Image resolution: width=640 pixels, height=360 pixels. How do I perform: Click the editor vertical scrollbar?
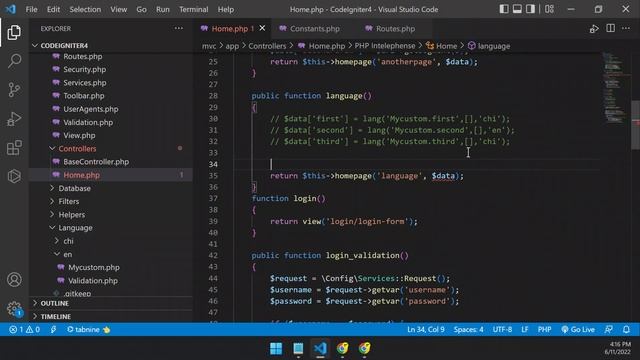pos(635,124)
